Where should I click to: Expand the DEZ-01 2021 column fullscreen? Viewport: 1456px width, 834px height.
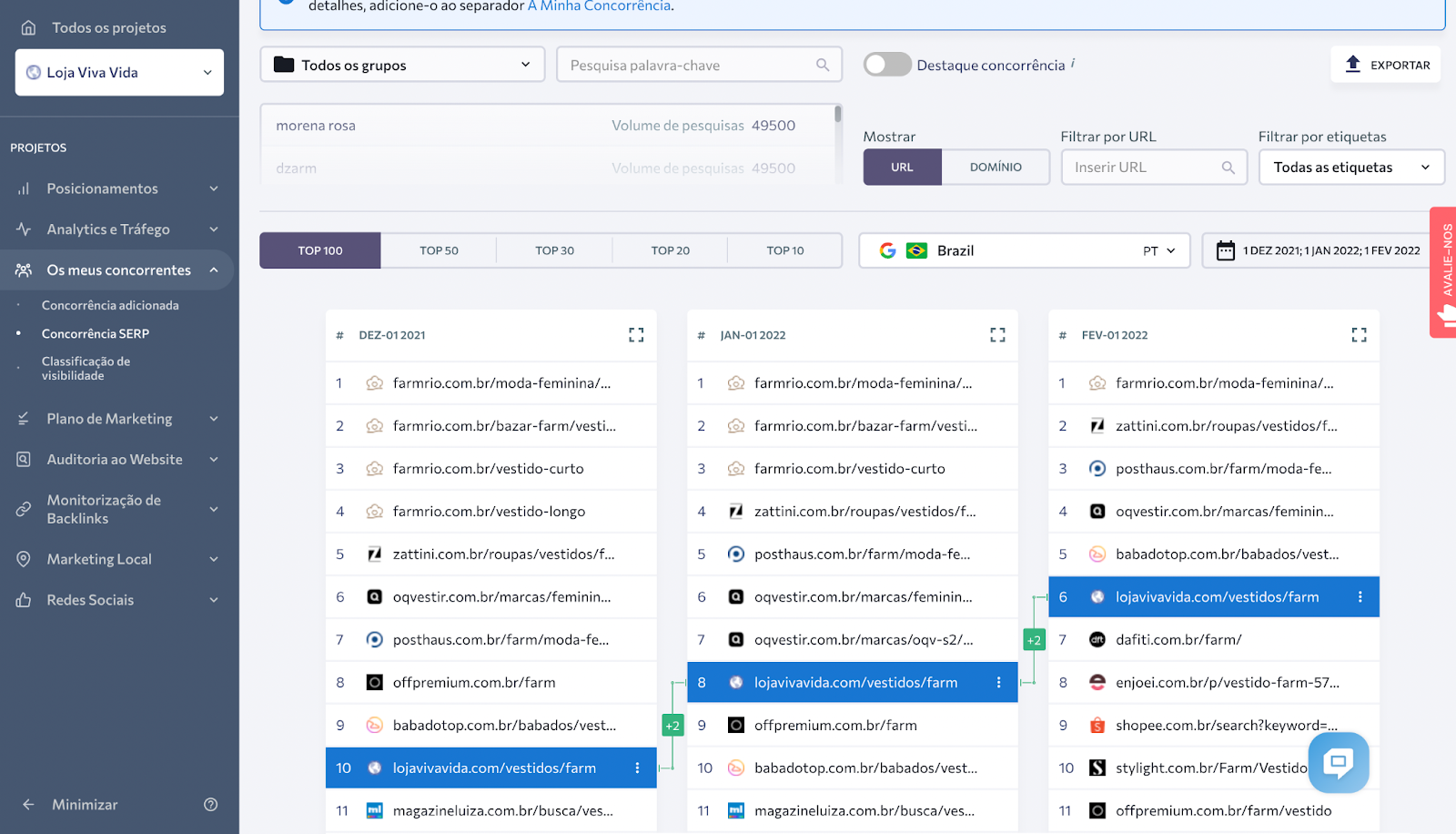point(636,335)
